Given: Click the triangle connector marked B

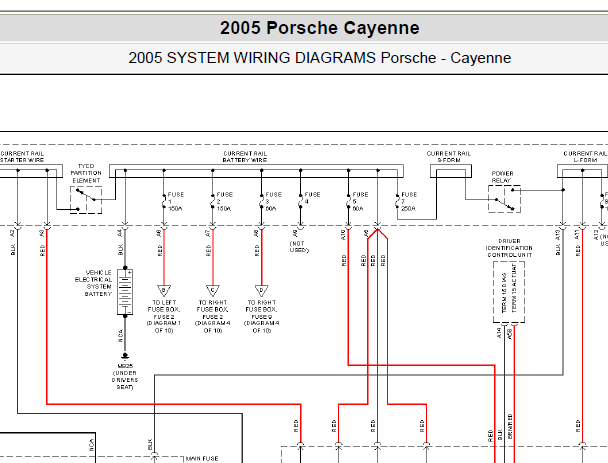Looking at the screenshot, I should click(x=164, y=290).
